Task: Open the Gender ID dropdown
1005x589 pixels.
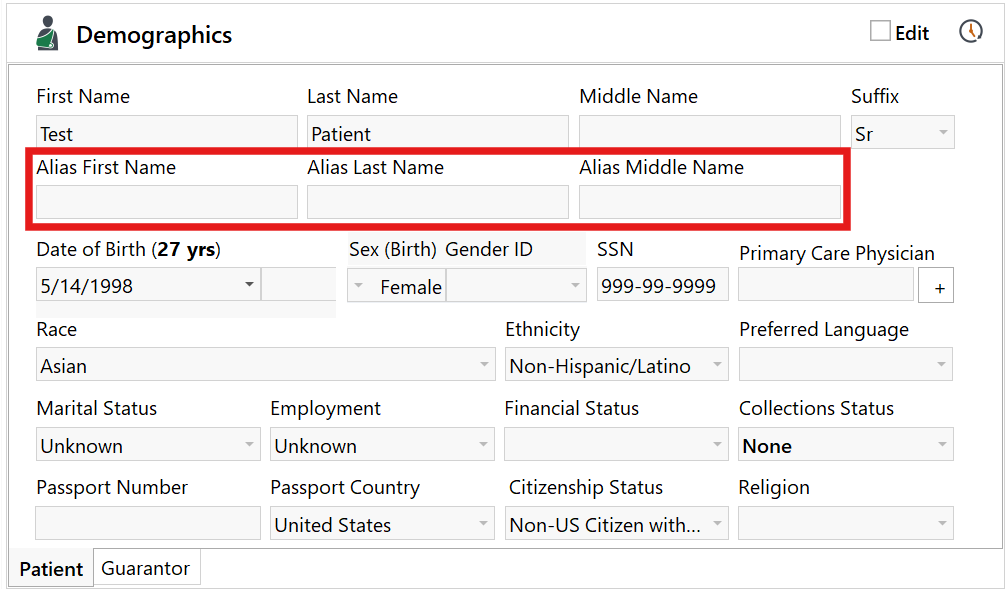Action: pos(575,286)
